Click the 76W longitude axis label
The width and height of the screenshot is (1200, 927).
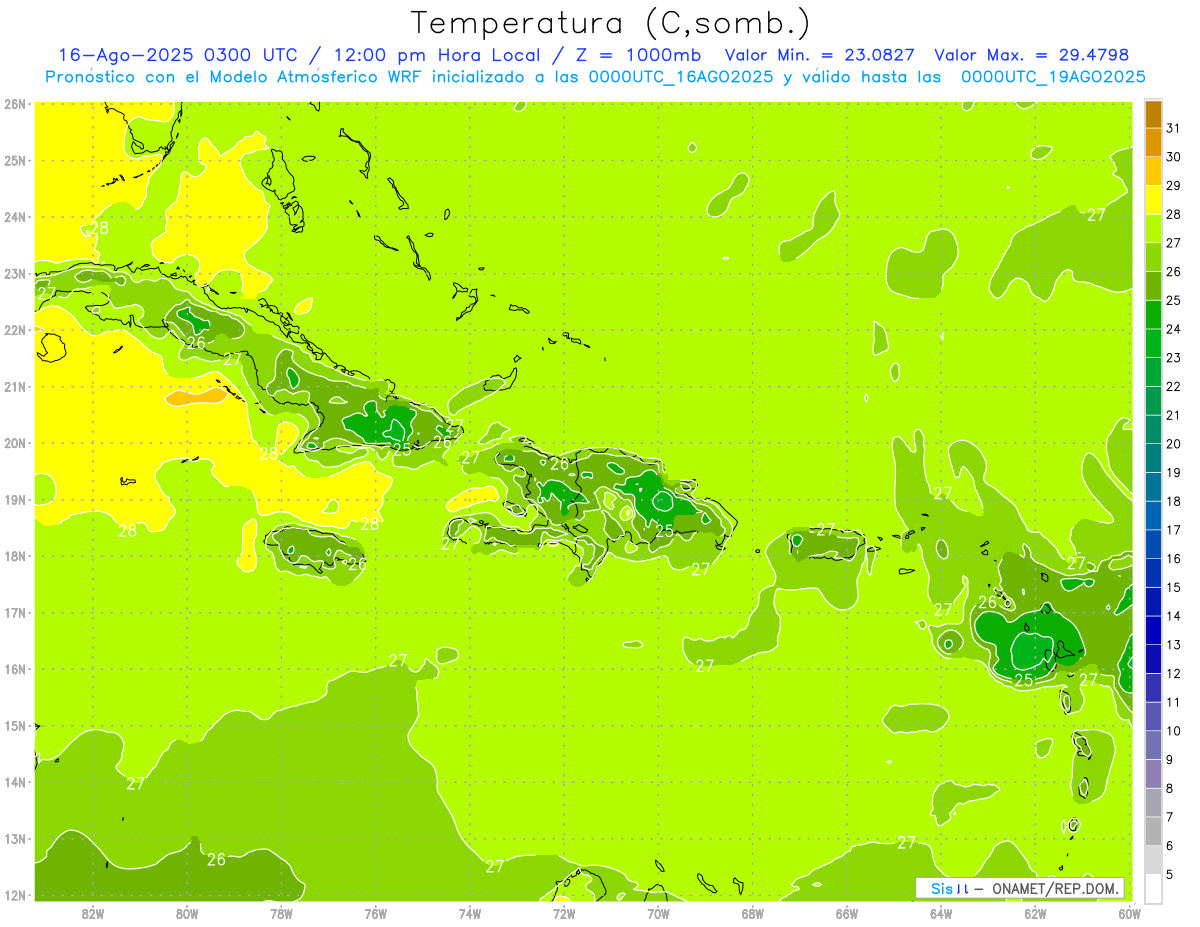(375, 913)
